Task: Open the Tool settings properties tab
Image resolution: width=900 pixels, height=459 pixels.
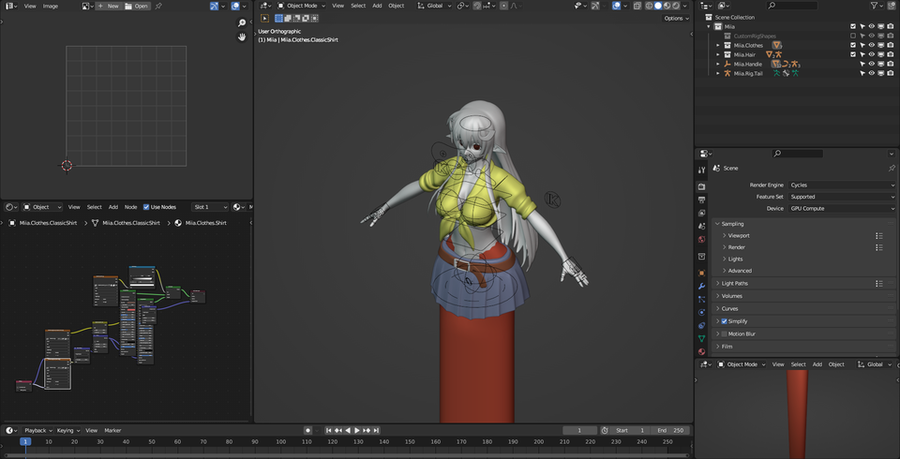Action: coord(702,171)
